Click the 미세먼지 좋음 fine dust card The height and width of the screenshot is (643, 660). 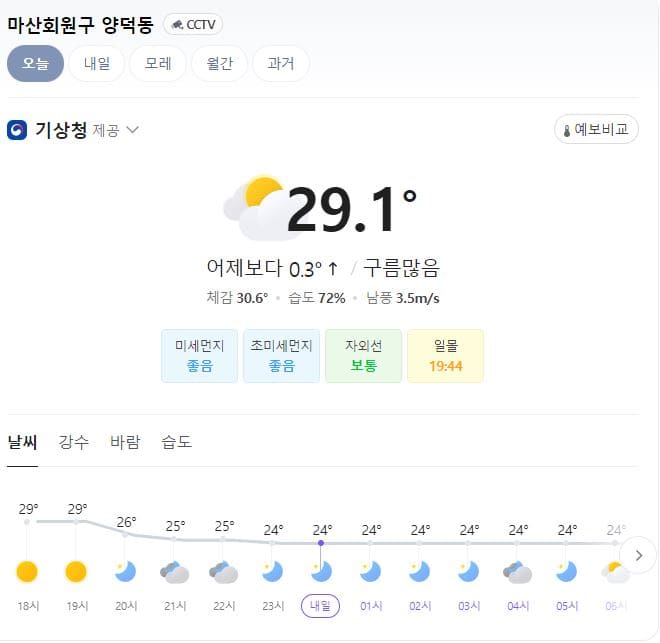point(200,356)
